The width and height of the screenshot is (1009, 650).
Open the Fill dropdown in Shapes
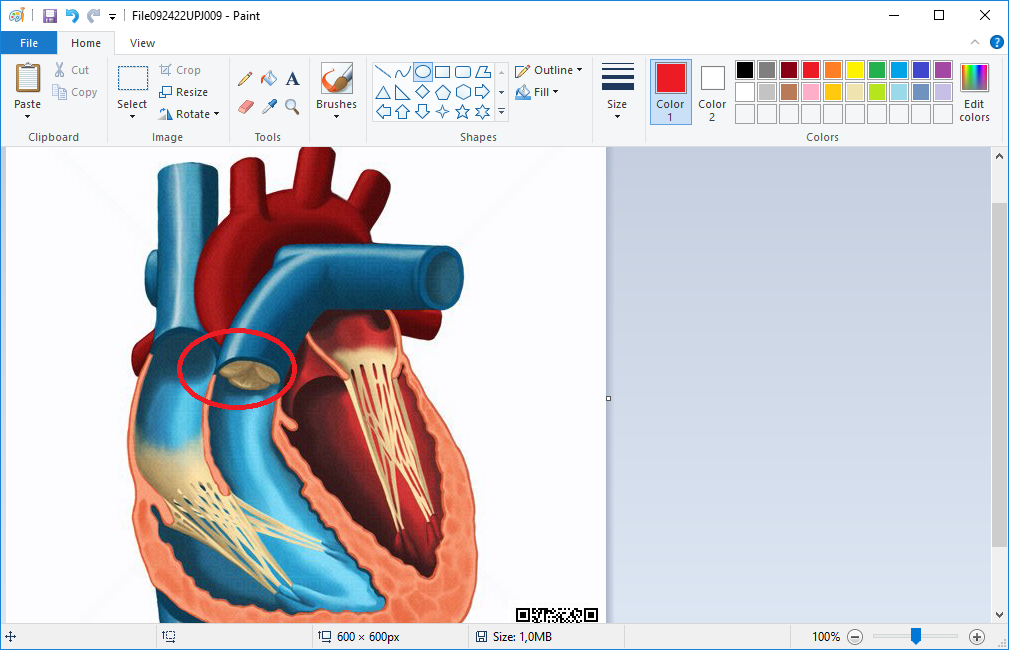point(538,92)
